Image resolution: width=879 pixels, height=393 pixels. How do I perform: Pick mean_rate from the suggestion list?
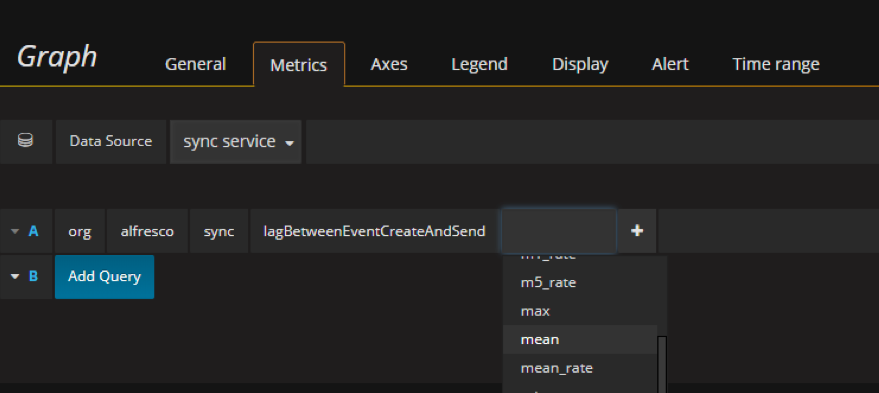click(x=580, y=368)
